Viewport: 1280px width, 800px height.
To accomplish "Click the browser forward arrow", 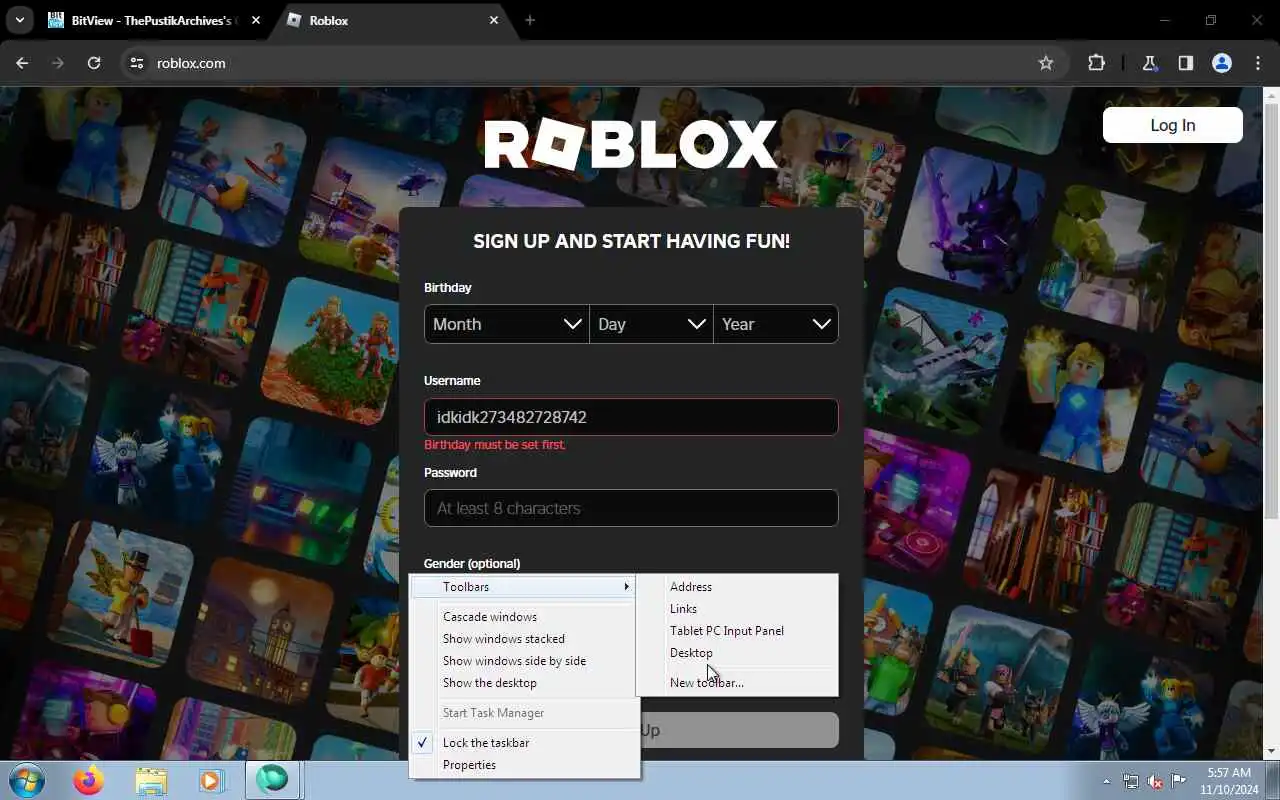I will tap(58, 63).
